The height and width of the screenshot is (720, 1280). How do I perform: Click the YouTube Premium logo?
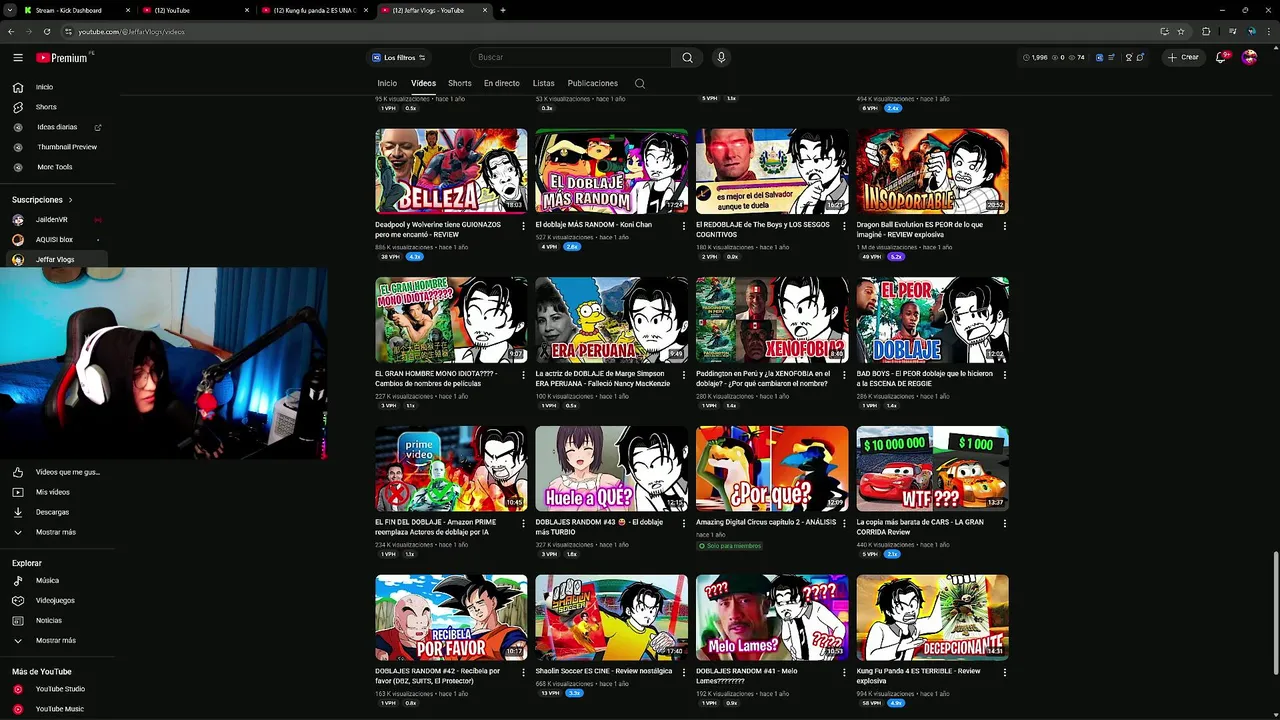[x=63, y=58]
